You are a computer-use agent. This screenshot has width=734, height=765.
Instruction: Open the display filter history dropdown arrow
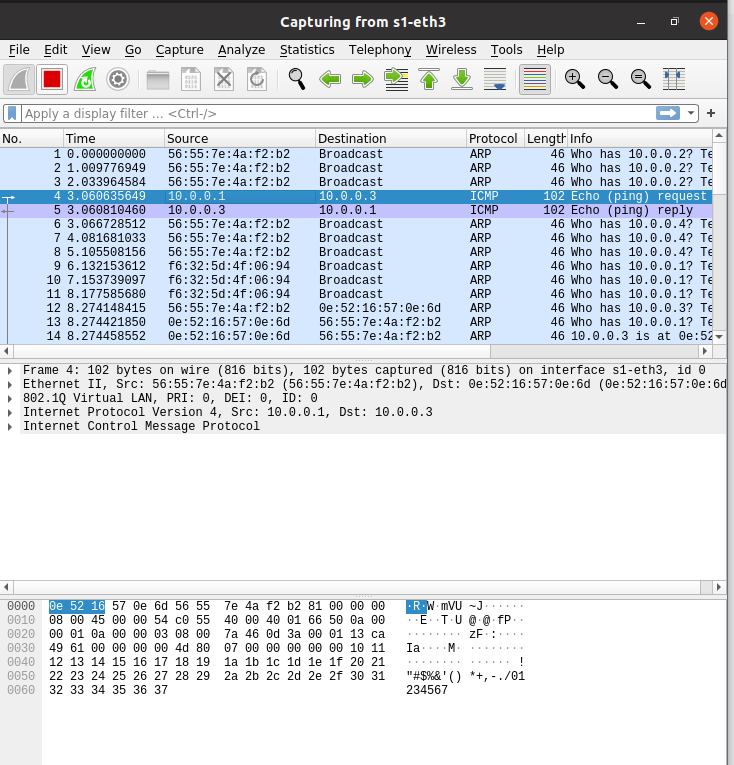(x=691, y=113)
